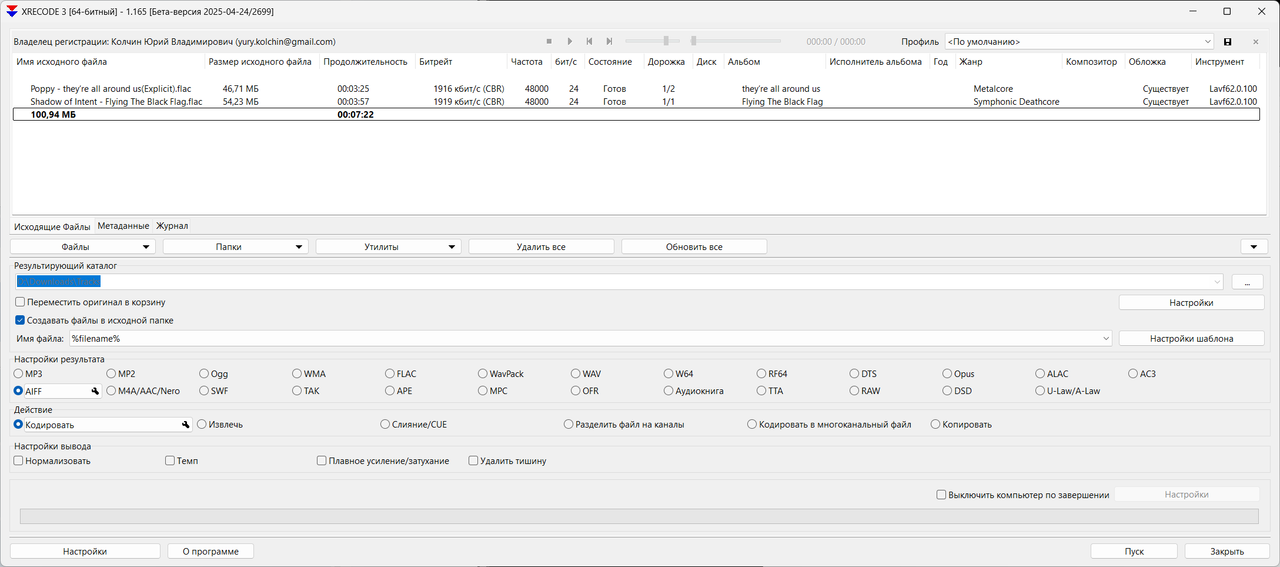Select the DSD output format
1280x567 pixels.
(946, 391)
